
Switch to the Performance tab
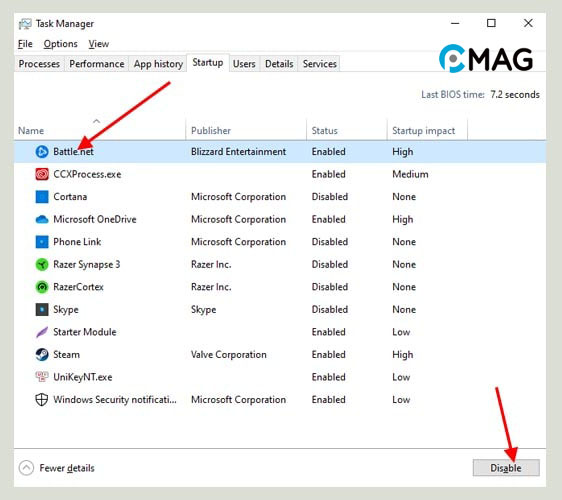point(97,64)
